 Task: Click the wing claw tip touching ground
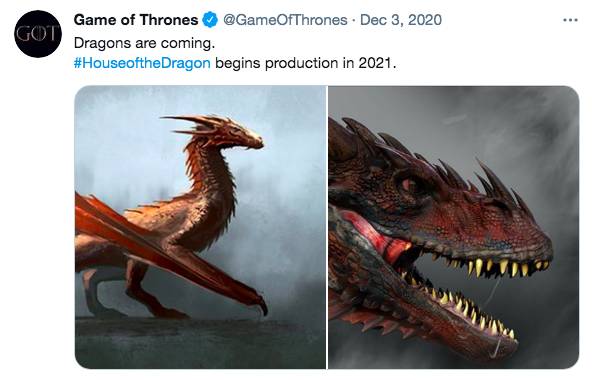[261, 305]
